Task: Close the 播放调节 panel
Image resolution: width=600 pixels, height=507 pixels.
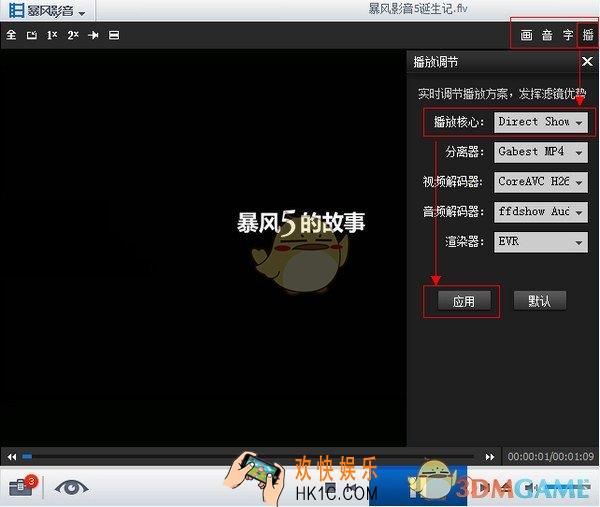Action: click(587, 61)
